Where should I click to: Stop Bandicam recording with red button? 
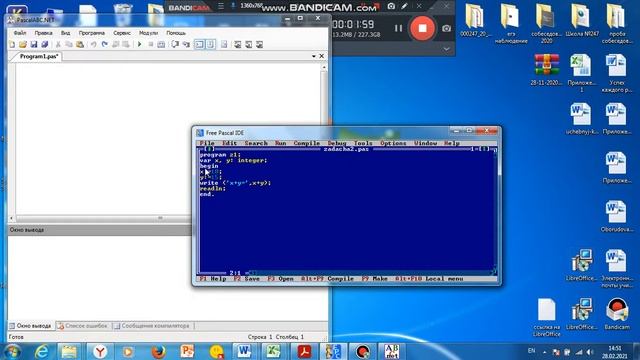coord(422,28)
